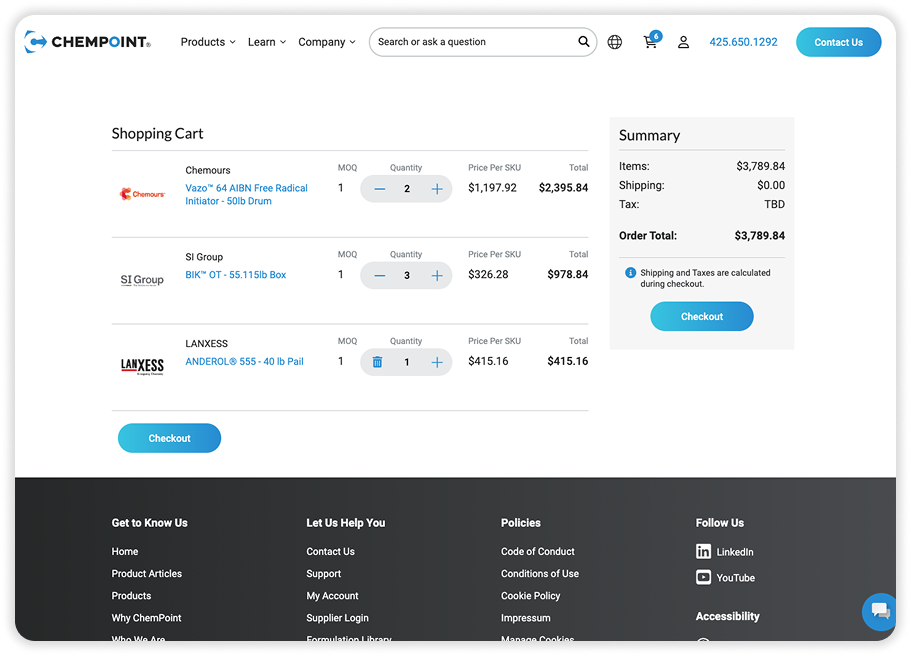Screen dimensions: 911x656
Task: Expand the Products dropdown menu
Action: coord(208,42)
